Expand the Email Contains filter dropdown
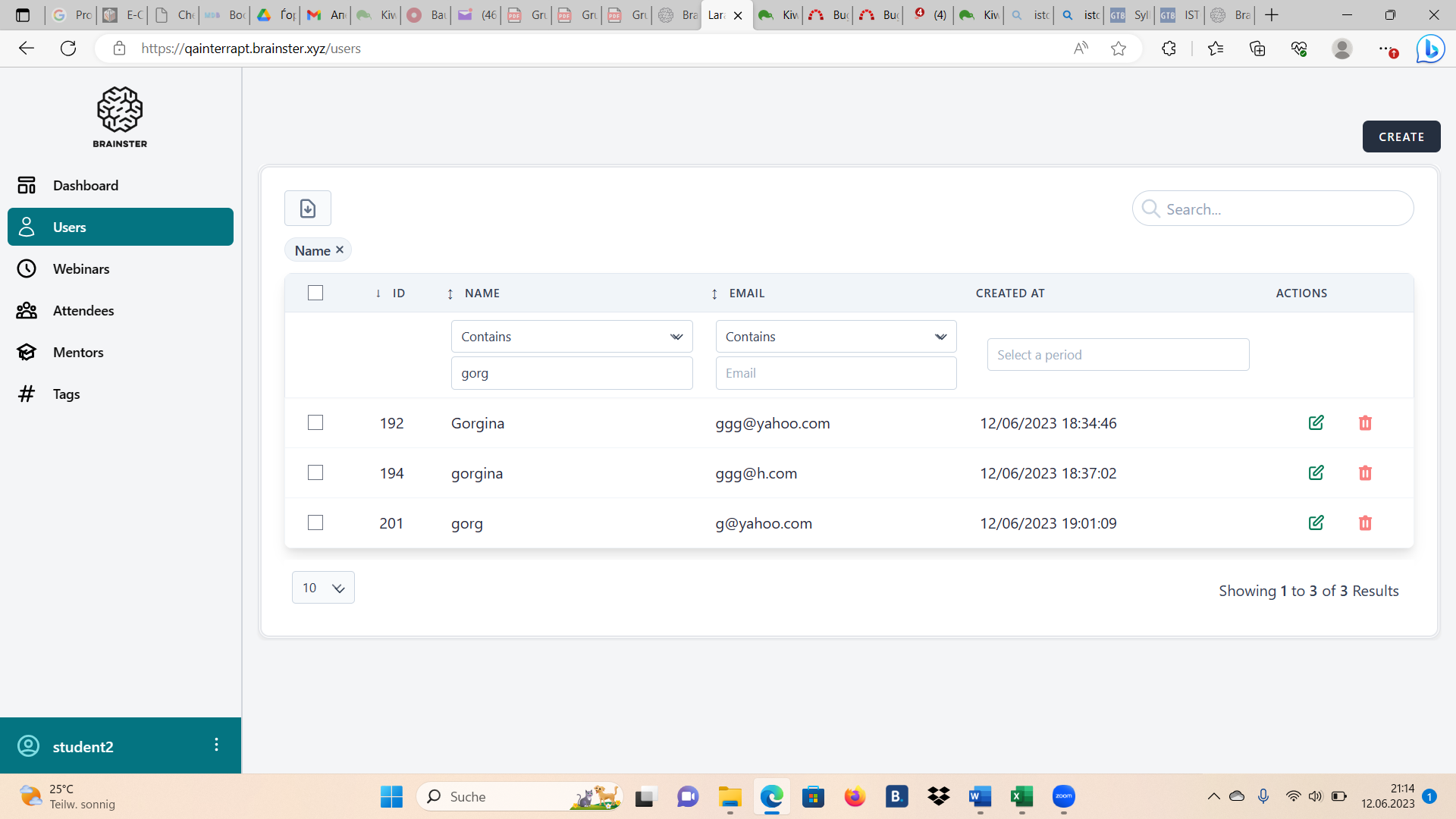The height and width of the screenshot is (819, 1456). (836, 337)
